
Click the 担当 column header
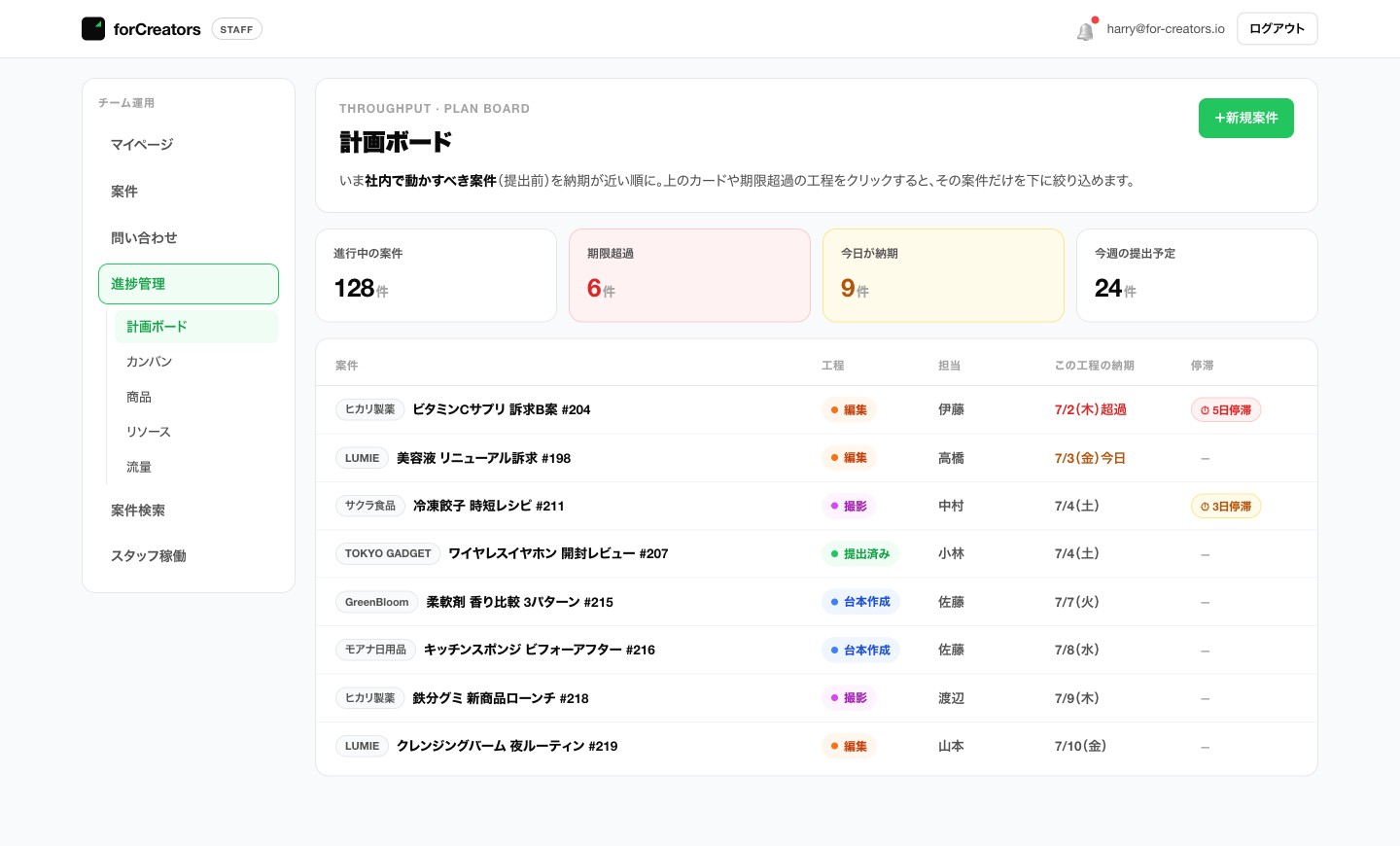949,366
